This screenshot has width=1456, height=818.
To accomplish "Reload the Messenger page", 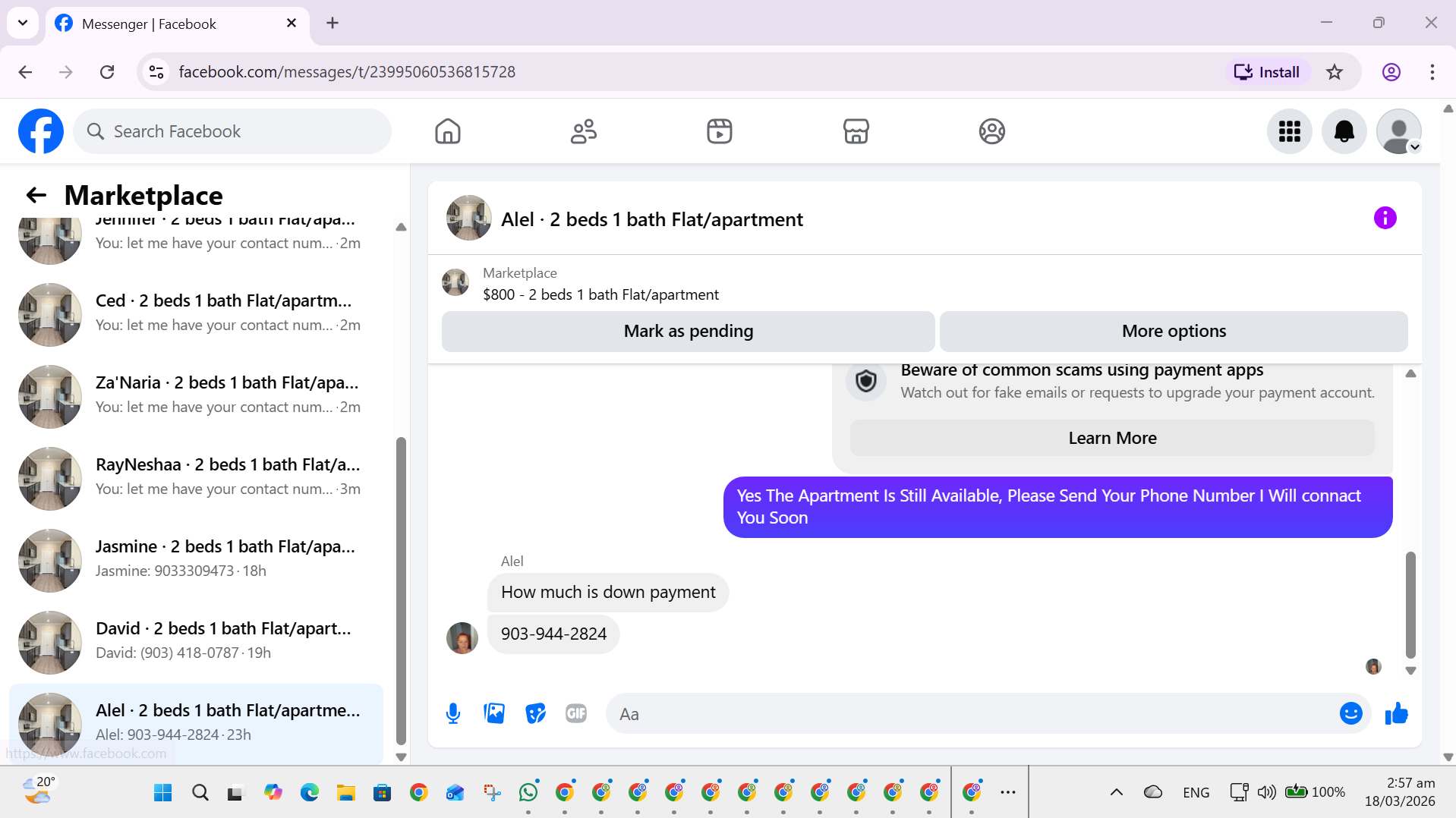I will tap(107, 72).
